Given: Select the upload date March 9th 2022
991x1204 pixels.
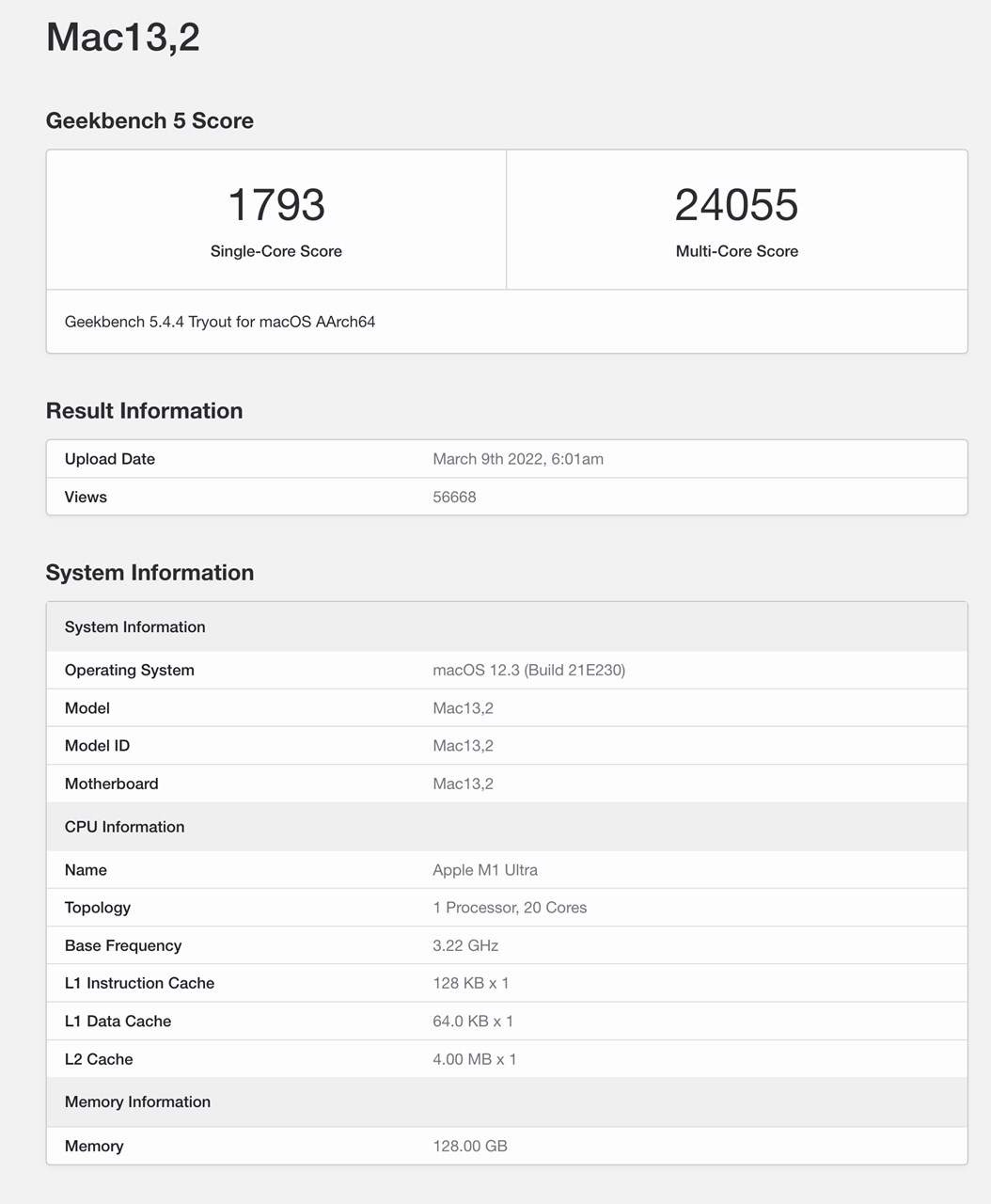Looking at the screenshot, I should 518,459.
